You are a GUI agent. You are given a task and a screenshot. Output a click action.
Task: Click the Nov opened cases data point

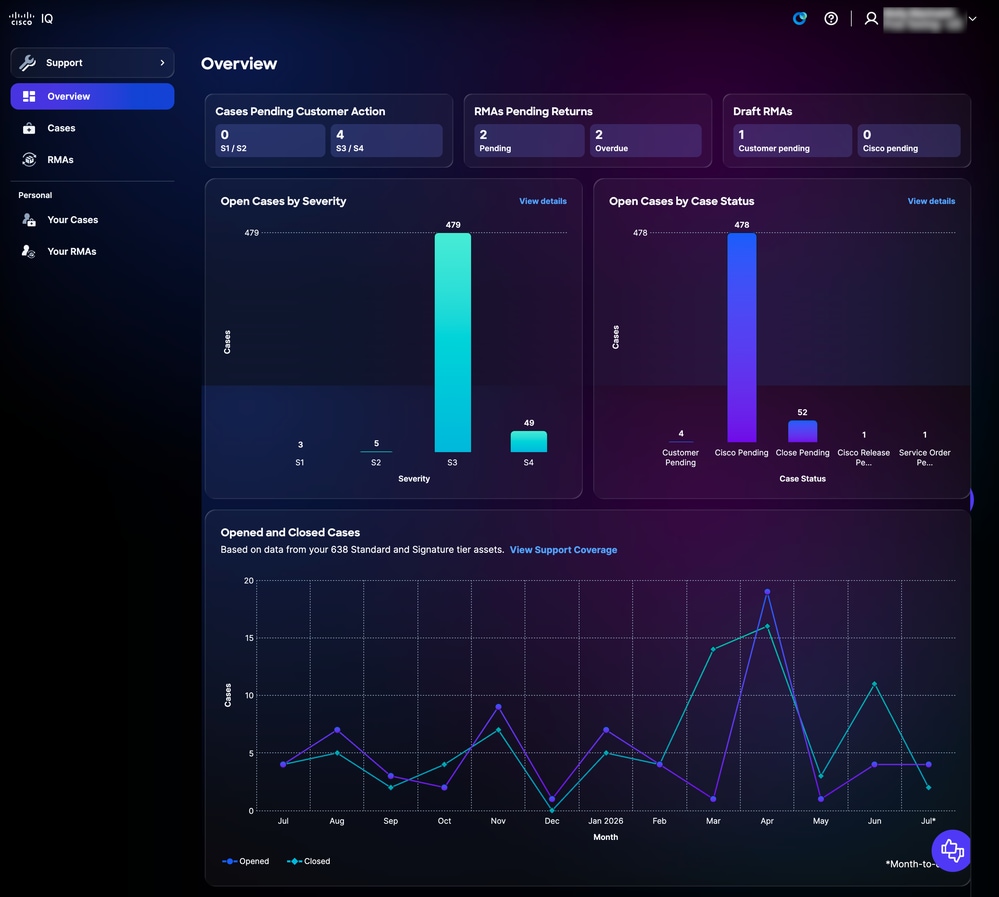pyautogui.click(x=498, y=707)
